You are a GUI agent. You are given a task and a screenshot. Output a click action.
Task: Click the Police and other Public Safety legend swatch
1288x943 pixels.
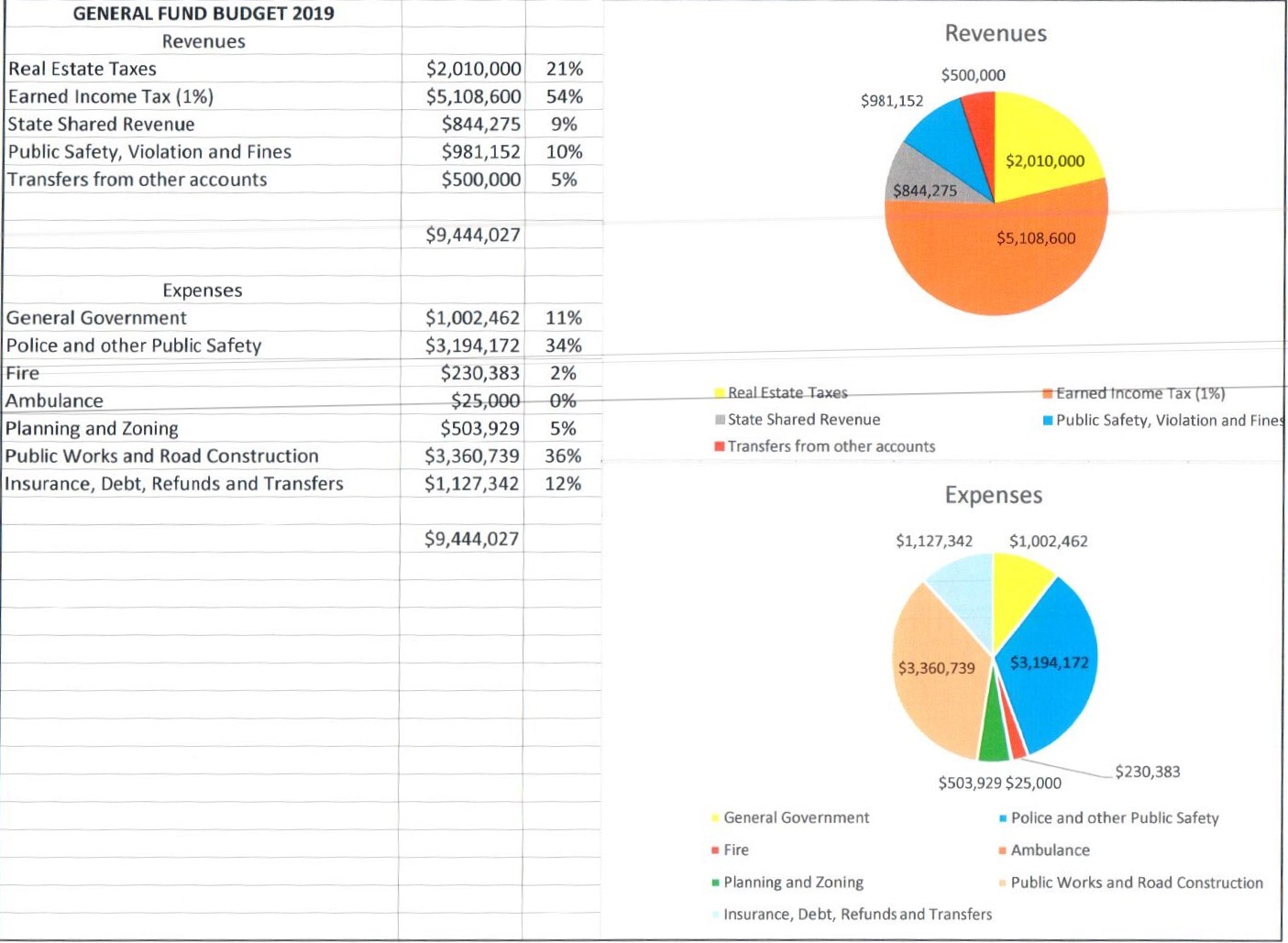[x=1003, y=818]
